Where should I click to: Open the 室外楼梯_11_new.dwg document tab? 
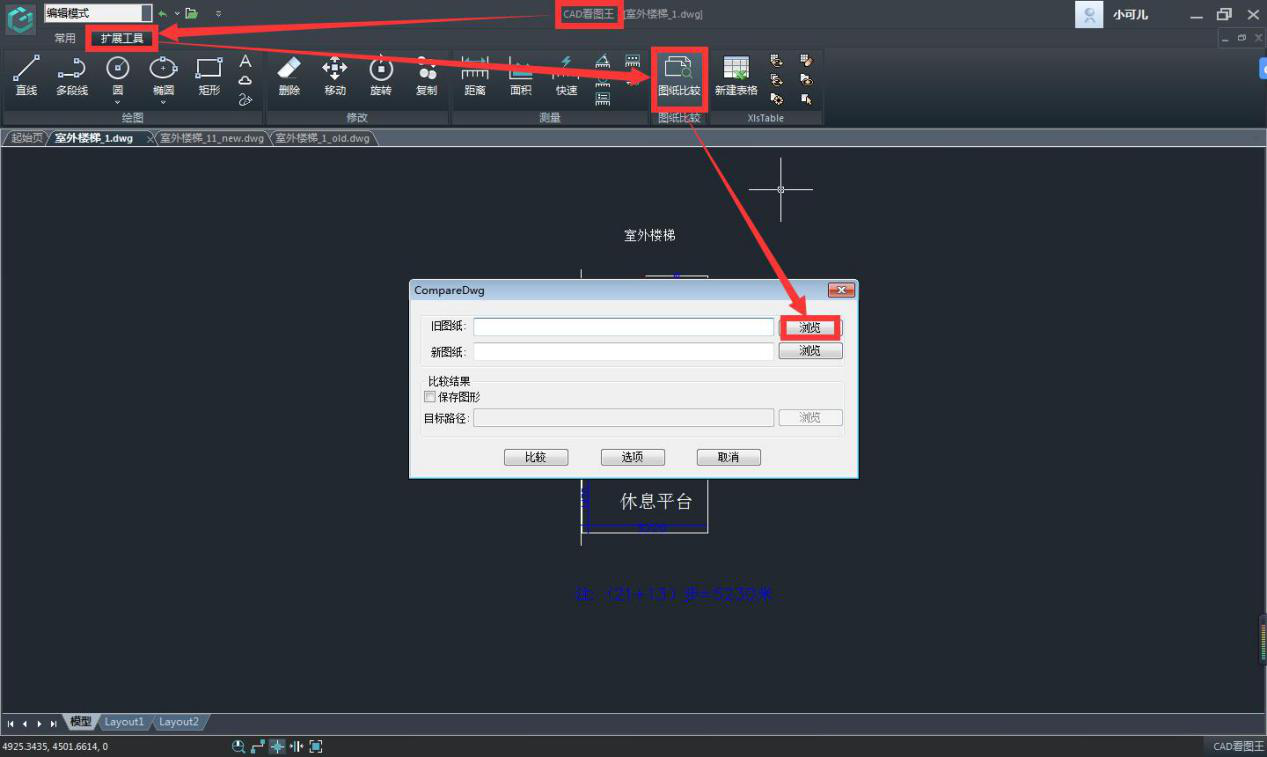coord(211,138)
